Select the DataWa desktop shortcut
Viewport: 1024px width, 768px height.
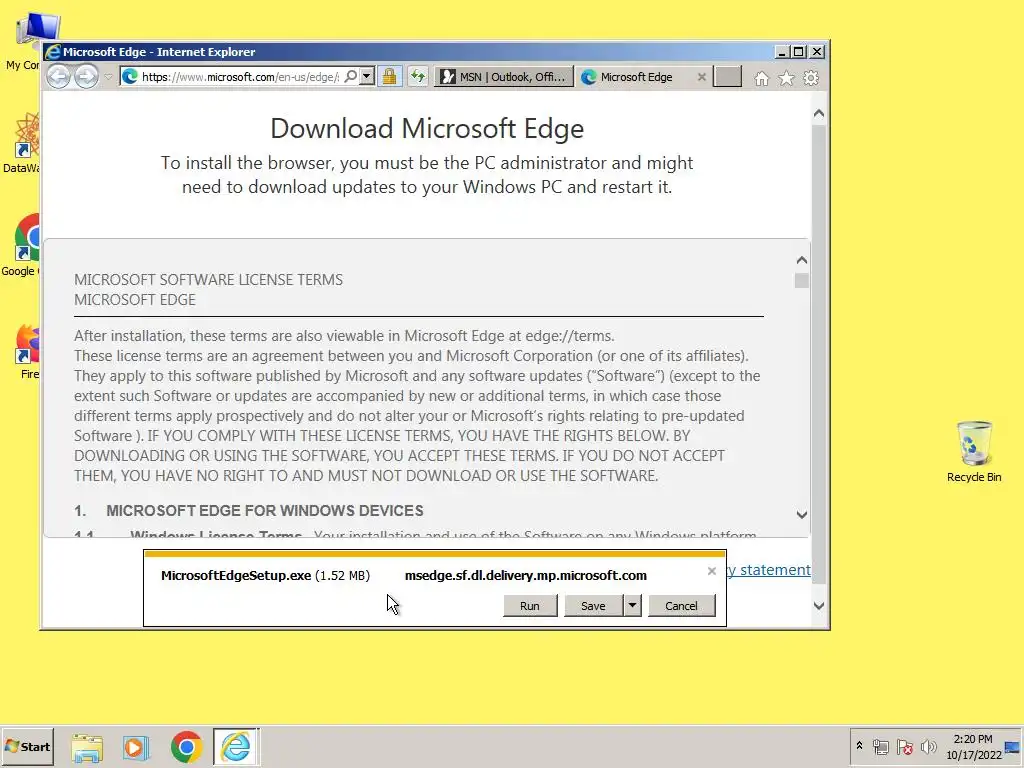click(x=22, y=143)
